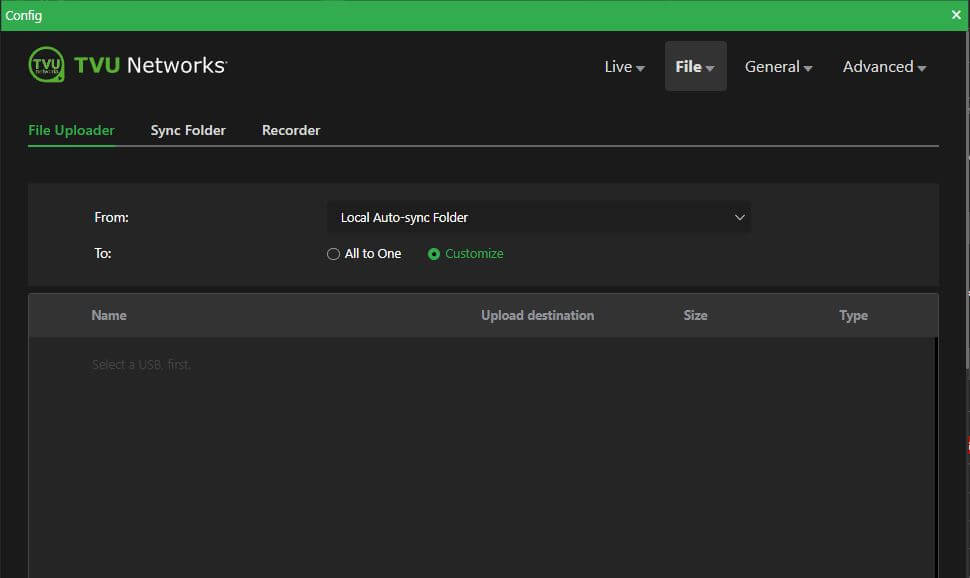Click the TVU Networks logo icon

[46, 64]
